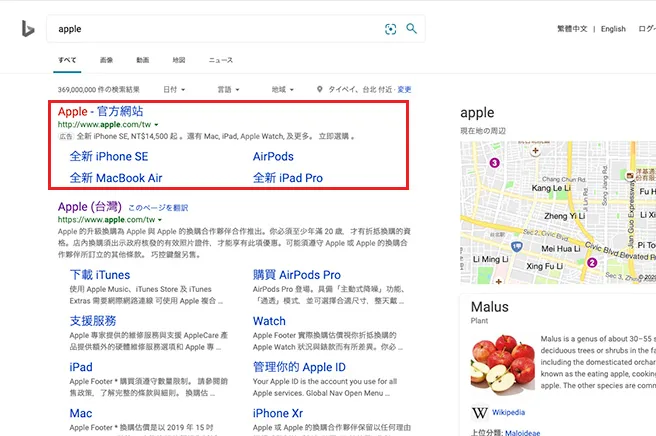
Task: Click 変更 location link
Action: coord(404,90)
